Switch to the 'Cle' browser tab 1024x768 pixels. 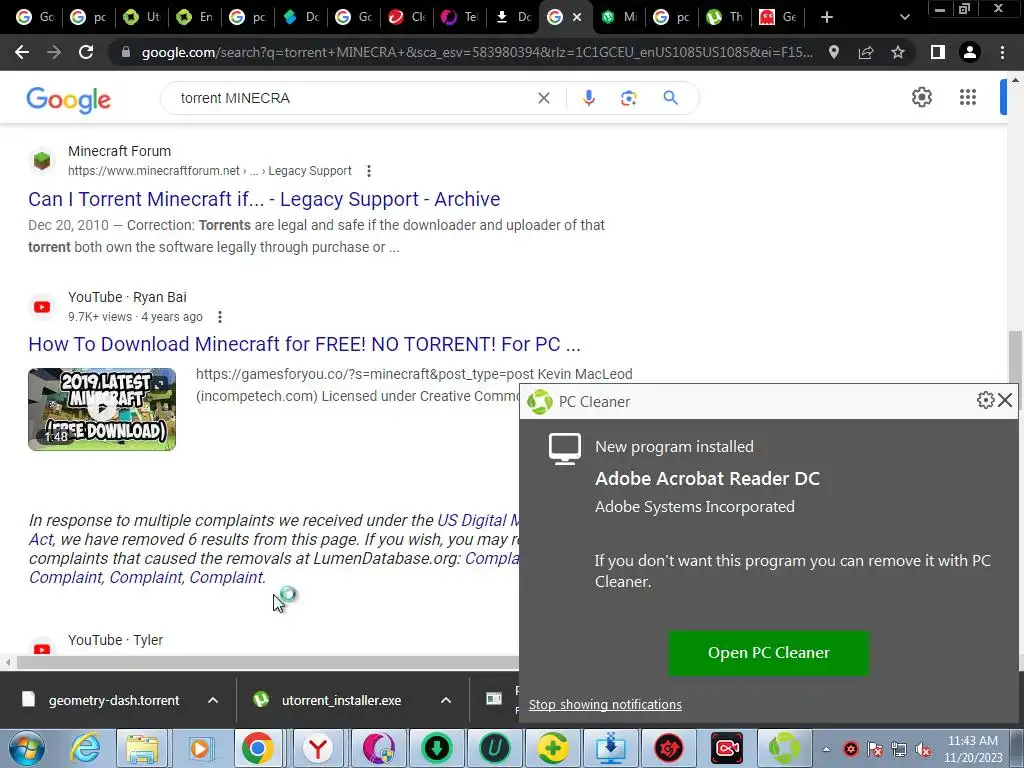point(407,17)
